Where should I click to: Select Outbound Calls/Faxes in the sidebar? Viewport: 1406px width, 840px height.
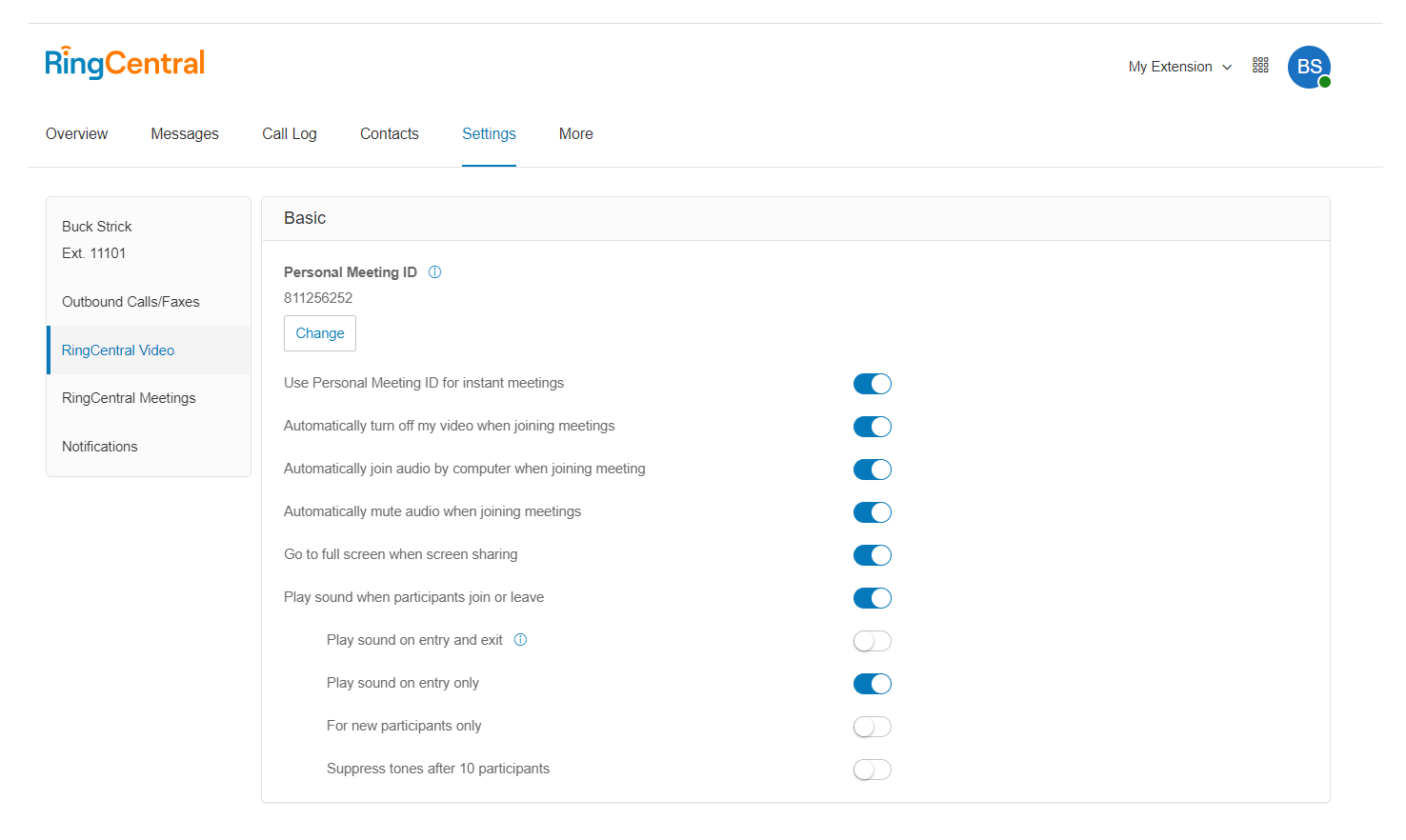(x=149, y=302)
